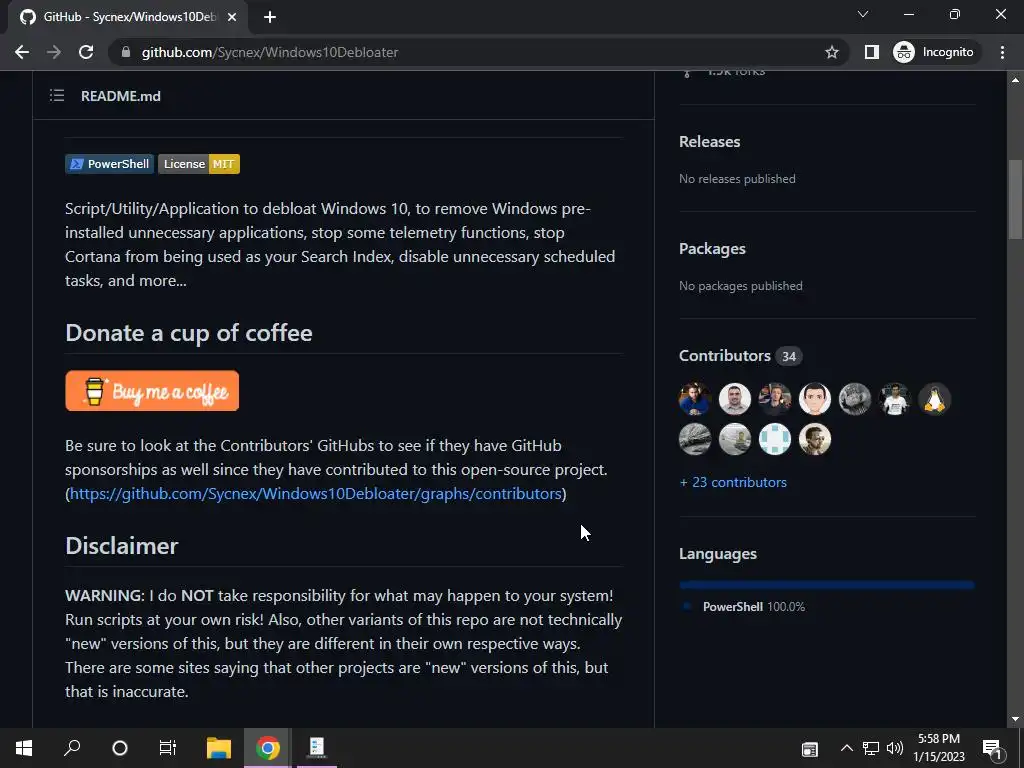Click the Donate a cup of coffee heading
The height and width of the screenshot is (768, 1024).
[x=189, y=333]
